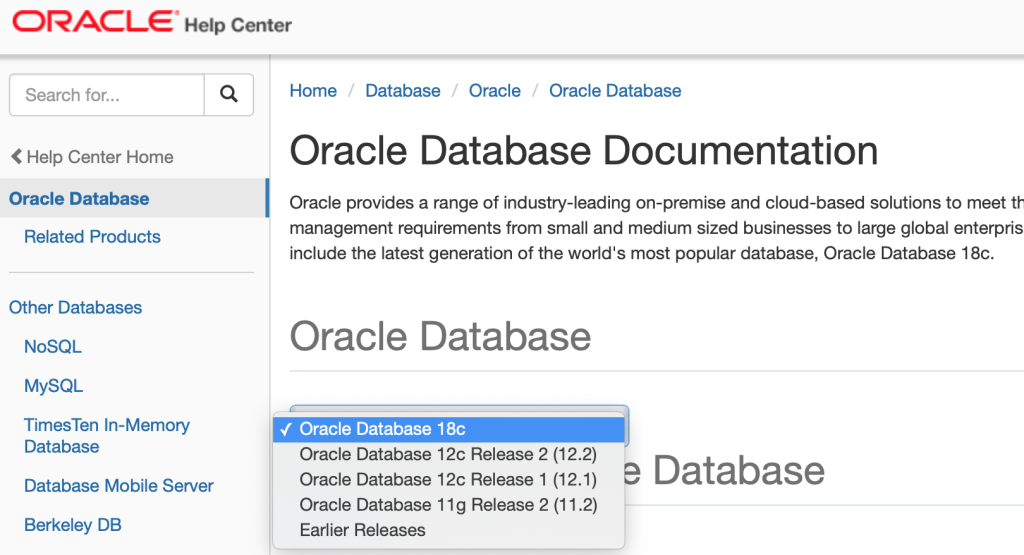Viewport: 1024px width, 555px height.
Task: Open the NoSQL documentation link
Action: click(x=53, y=347)
